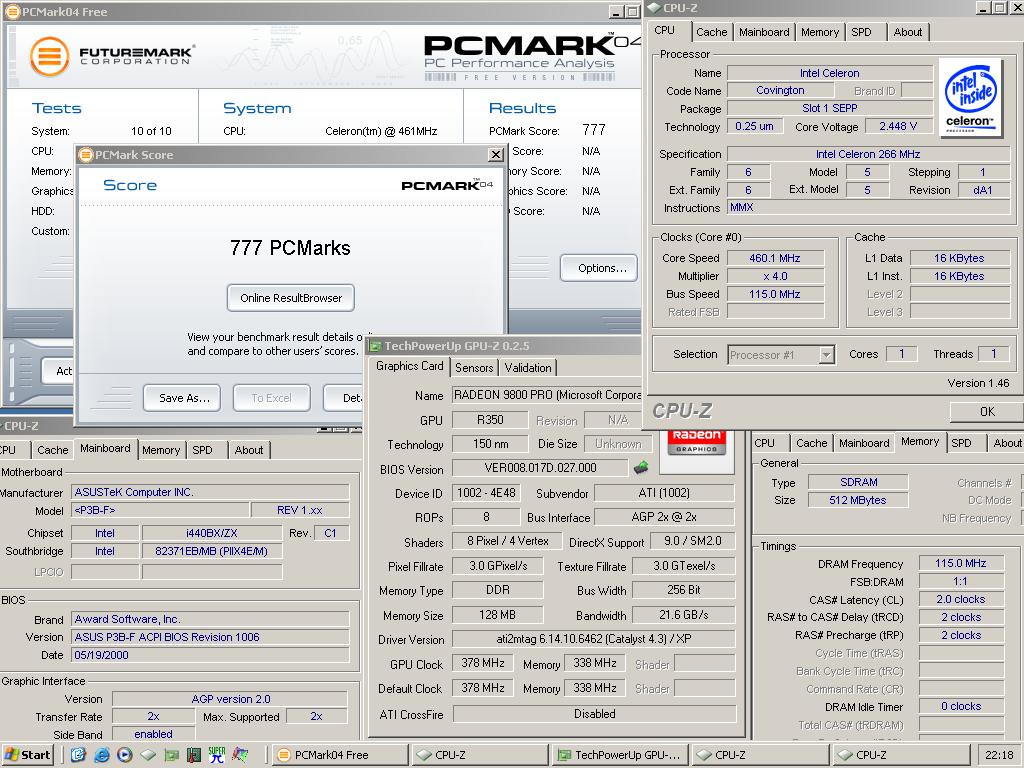This screenshot has width=1024, height=768.
Task: Click the Bus Speed value 115.0 MHz
Action: click(x=775, y=294)
